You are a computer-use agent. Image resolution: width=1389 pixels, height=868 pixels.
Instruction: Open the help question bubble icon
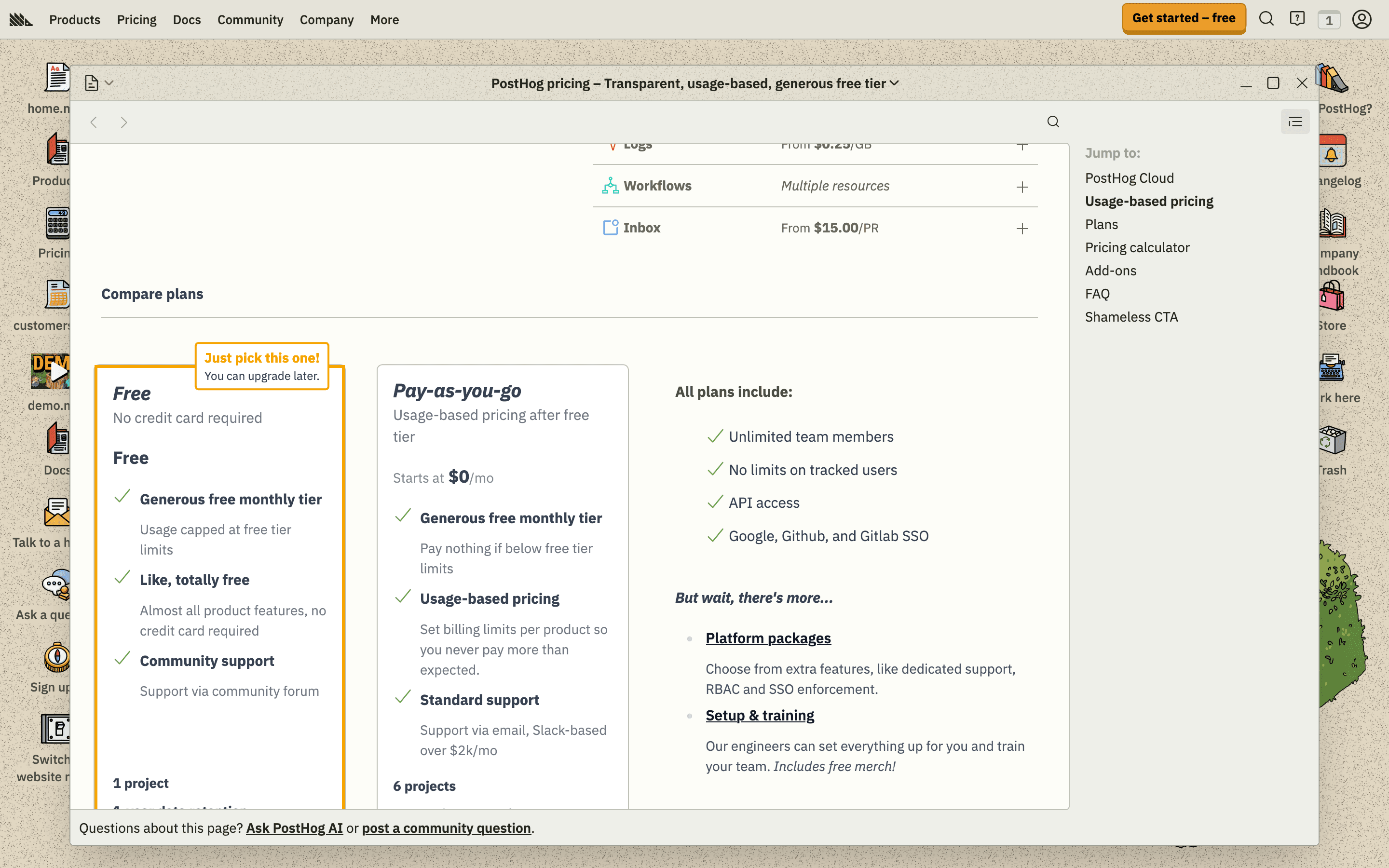pyautogui.click(x=1296, y=19)
